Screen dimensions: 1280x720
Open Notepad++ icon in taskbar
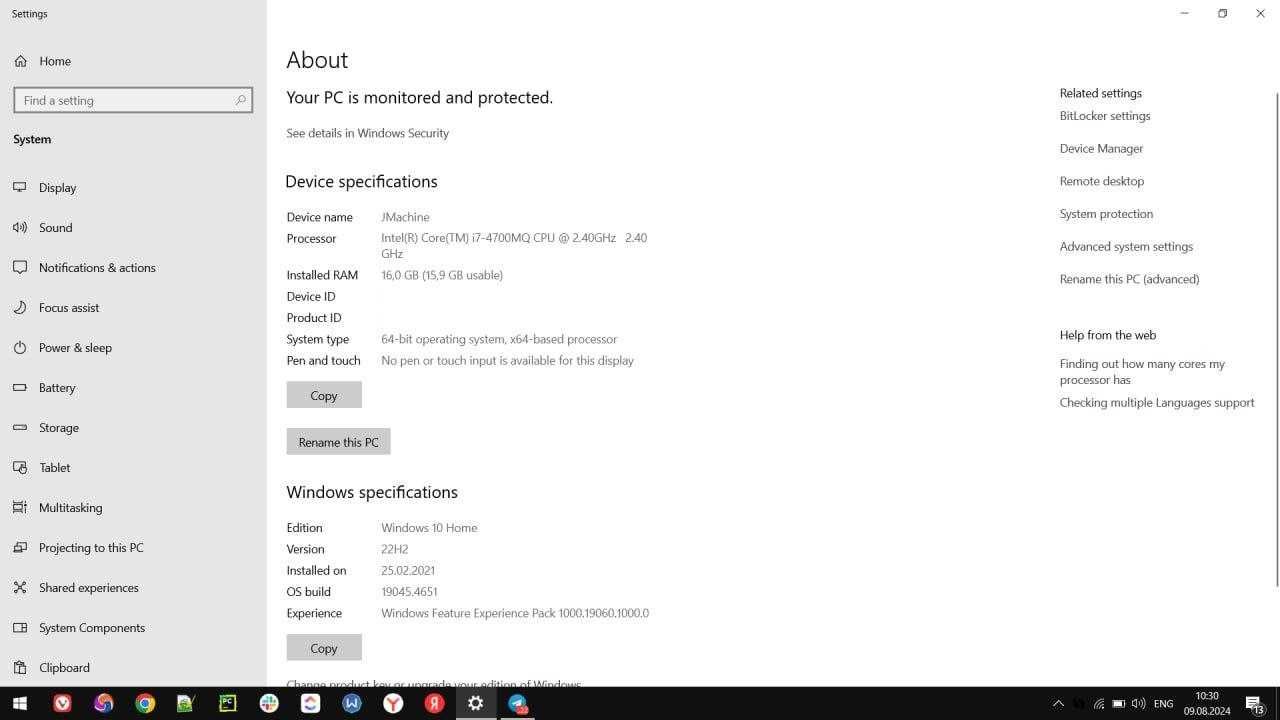click(x=186, y=703)
